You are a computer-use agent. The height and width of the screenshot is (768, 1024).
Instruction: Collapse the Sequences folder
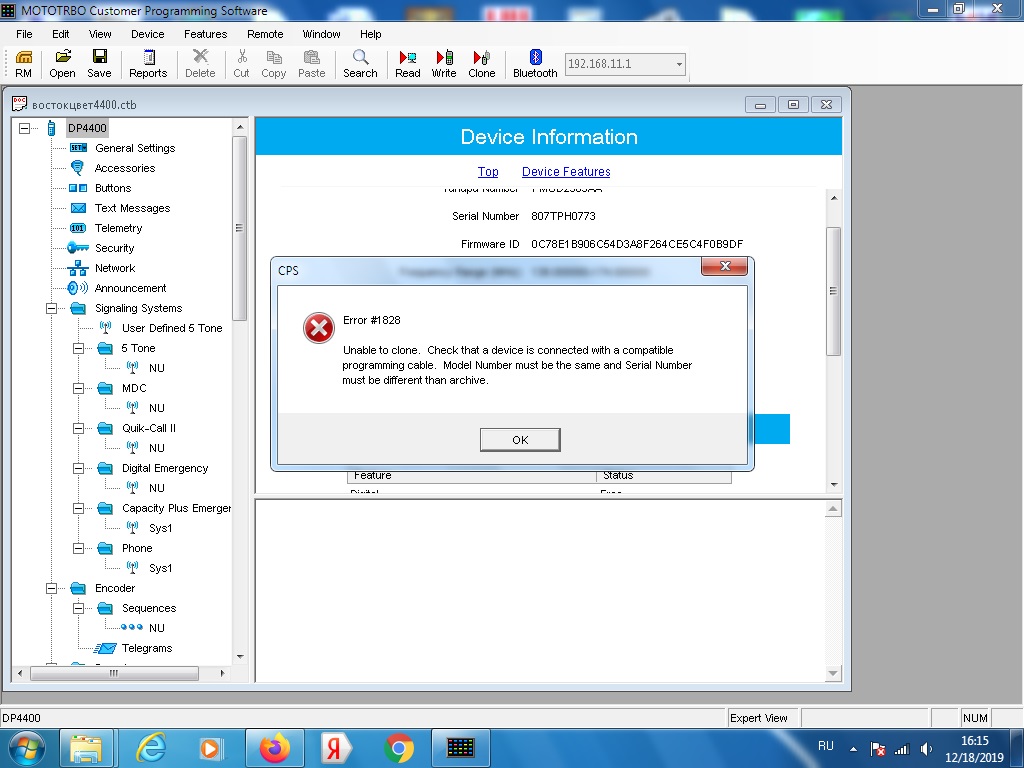[78, 608]
